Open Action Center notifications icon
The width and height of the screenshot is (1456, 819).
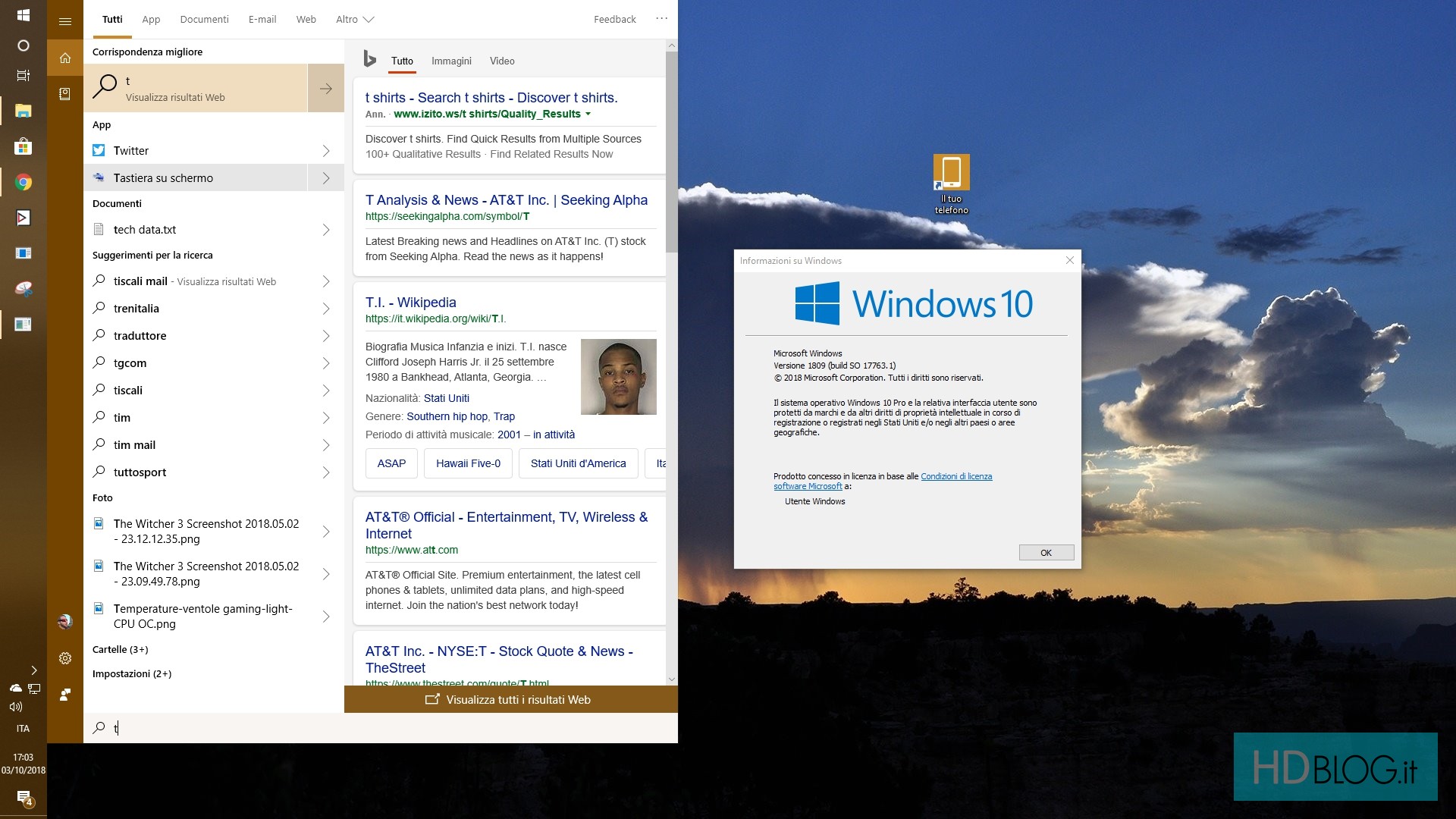coord(24,798)
